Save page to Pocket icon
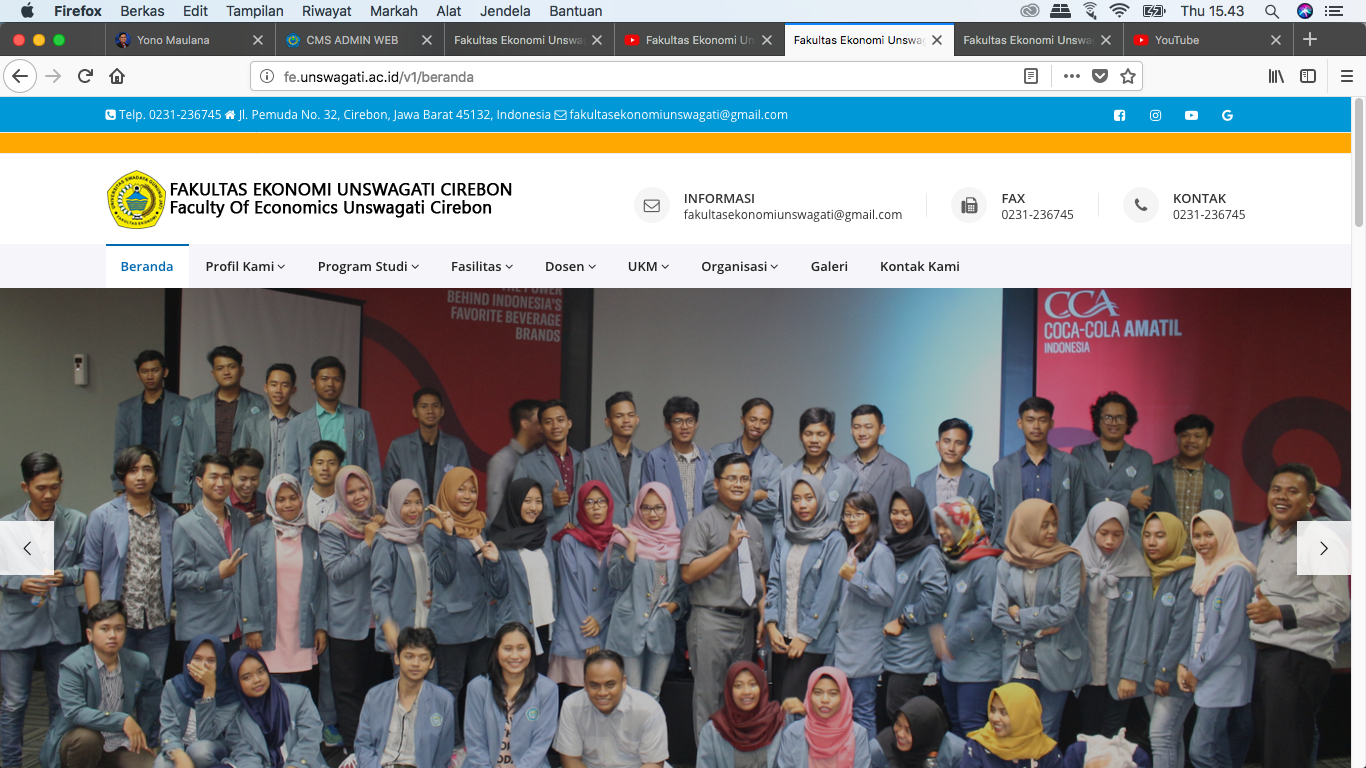The height and width of the screenshot is (768, 1366). [x=1100, y=76]
